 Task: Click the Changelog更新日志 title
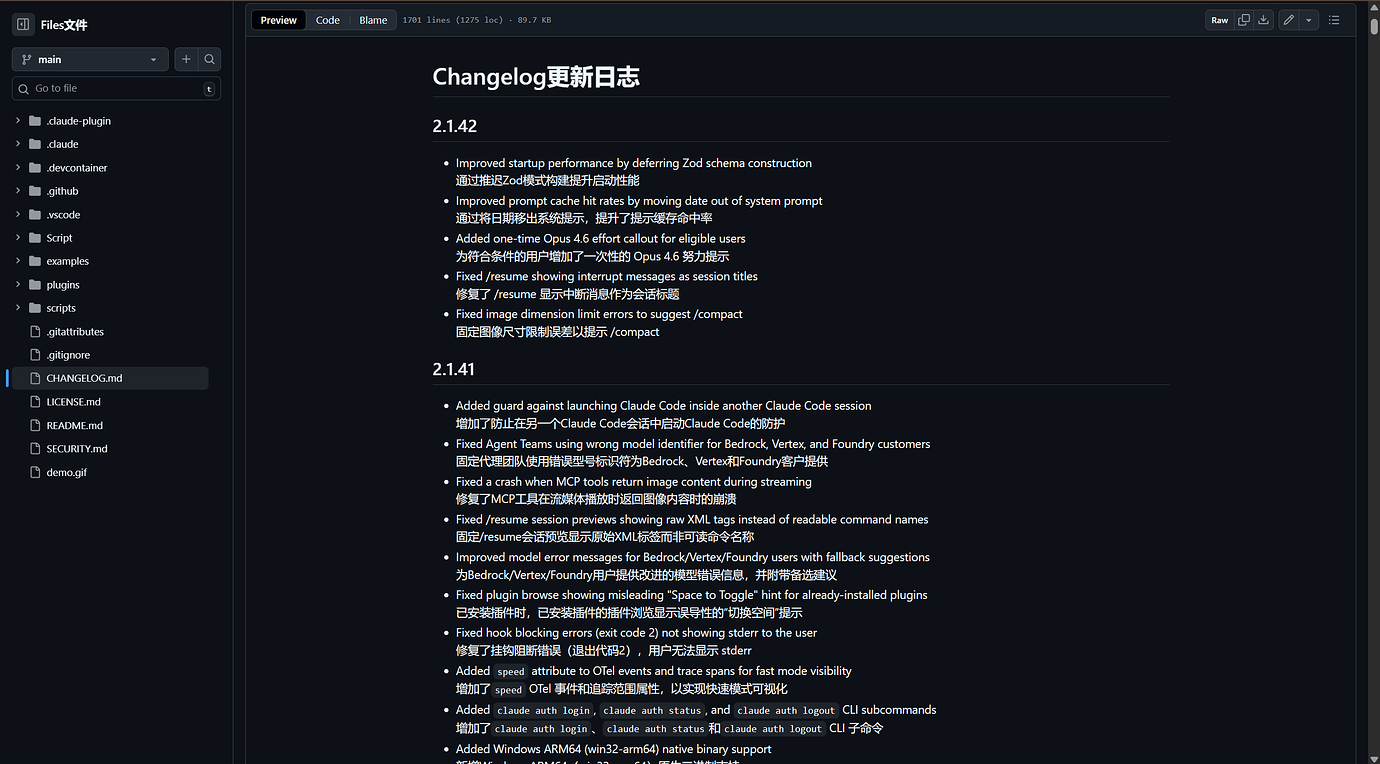tap(536, 77)
